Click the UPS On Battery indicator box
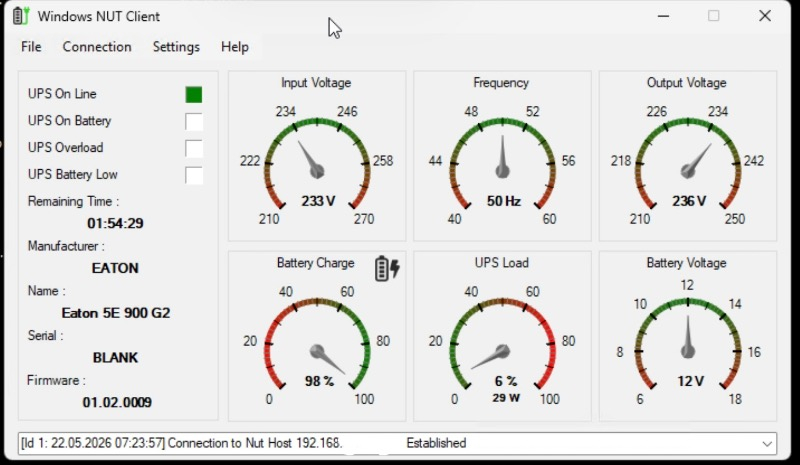800x465 pixels. (194, 121)
